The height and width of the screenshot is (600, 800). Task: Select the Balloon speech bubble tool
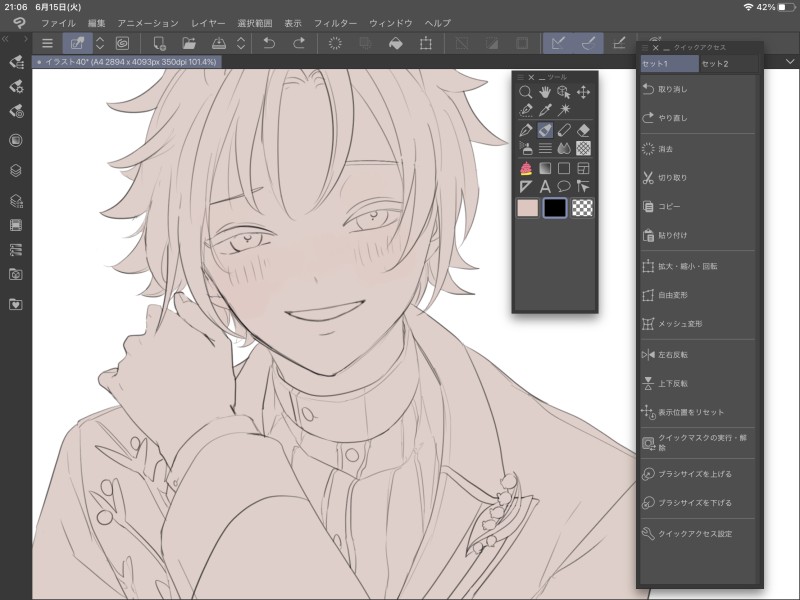tap(564, 186)
